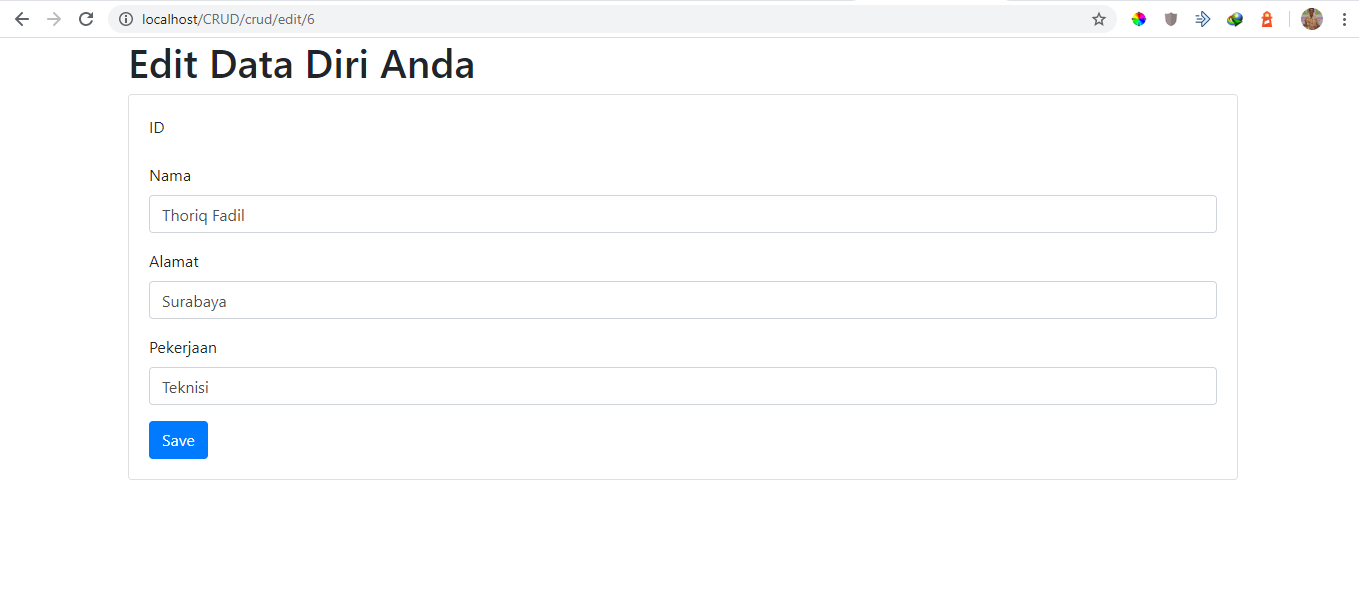Click the back navigation arrow
This screenshot has height=594, width=1359.
click(x=21, y=18)
